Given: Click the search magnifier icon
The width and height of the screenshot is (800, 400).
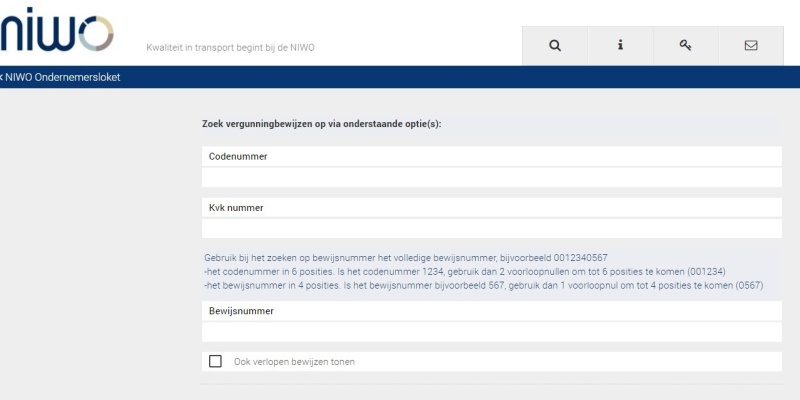Looking at the screenshot, I should [x=555, y=45].
